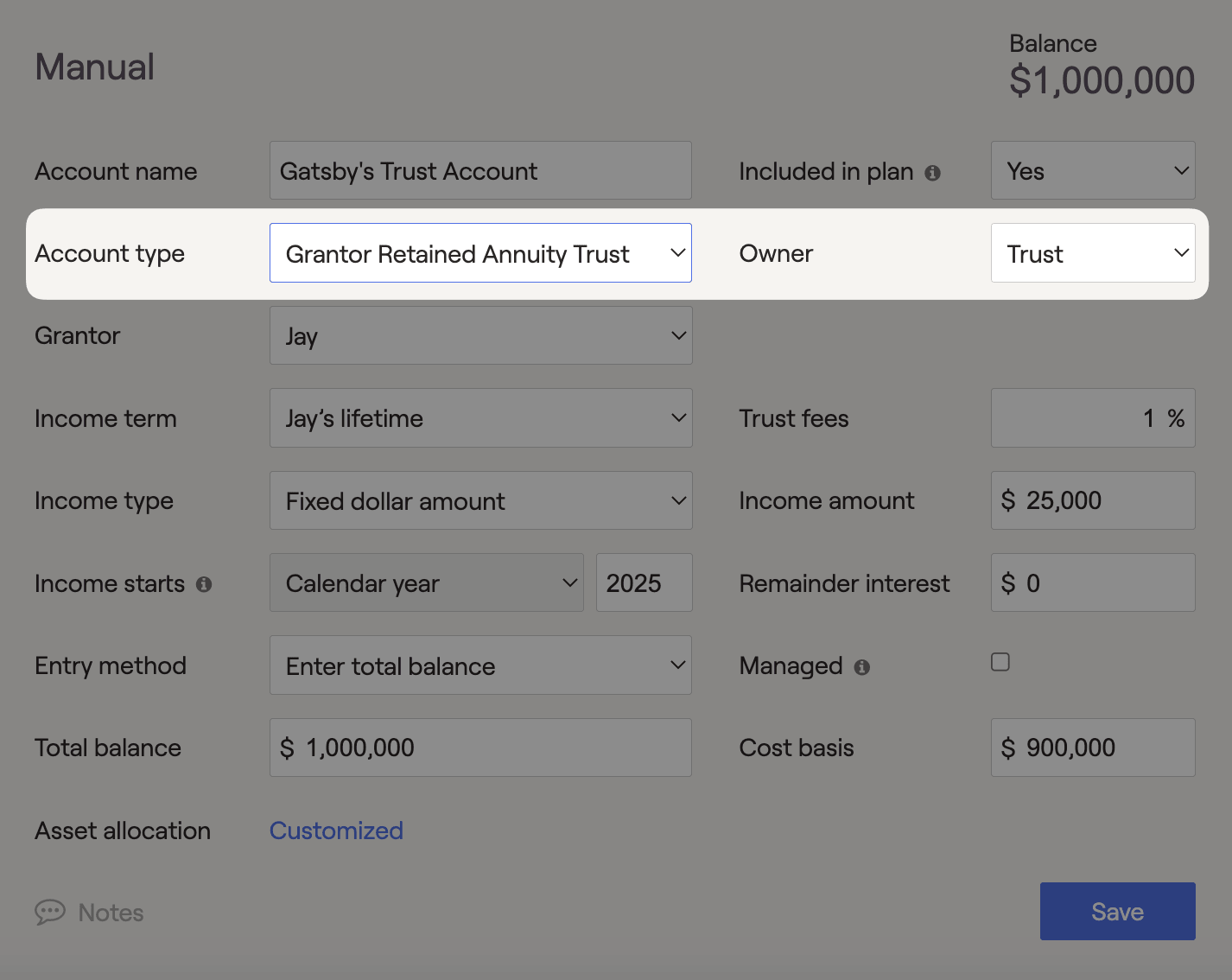Open the Grantor dropdown showing Jay

point(480,335)
